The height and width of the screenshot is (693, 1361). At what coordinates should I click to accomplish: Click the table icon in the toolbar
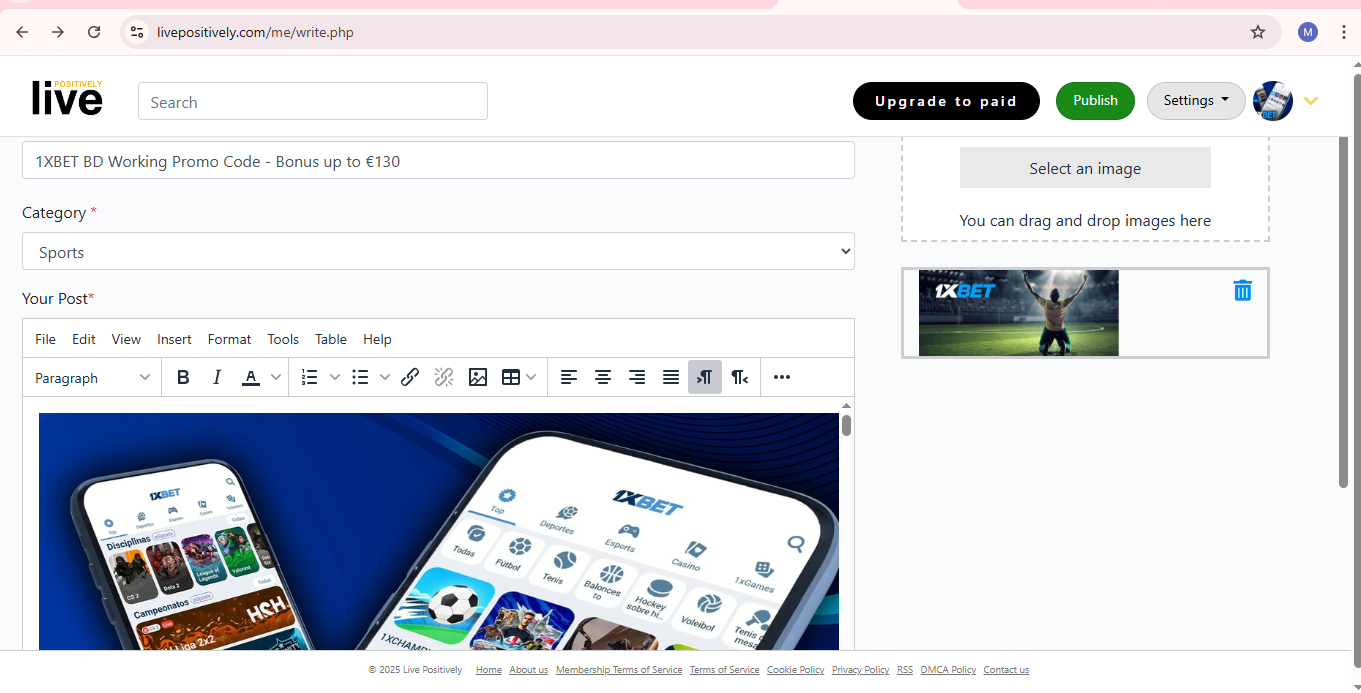pos(511,377)
